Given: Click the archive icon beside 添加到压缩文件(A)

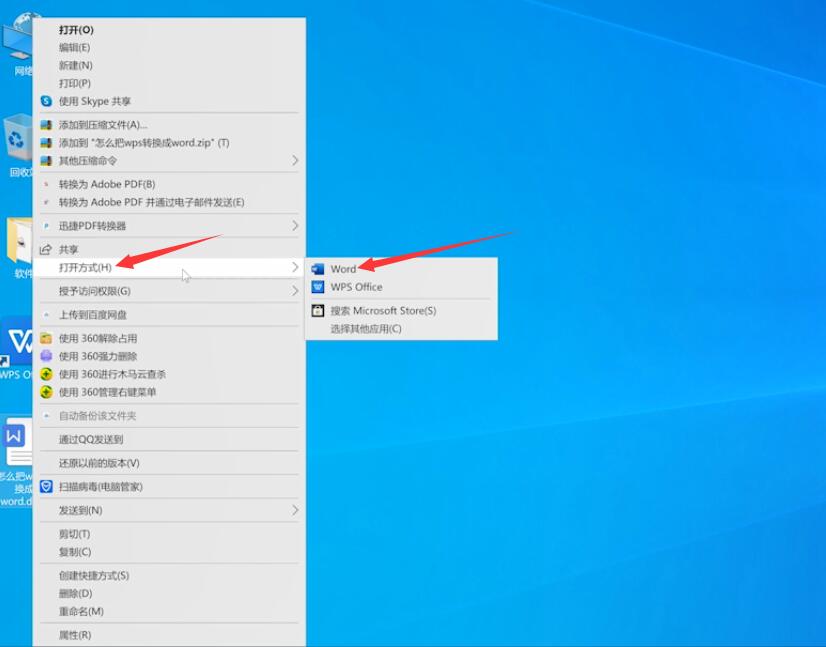Looking at the screenshot, I should (x=46, y=125).
